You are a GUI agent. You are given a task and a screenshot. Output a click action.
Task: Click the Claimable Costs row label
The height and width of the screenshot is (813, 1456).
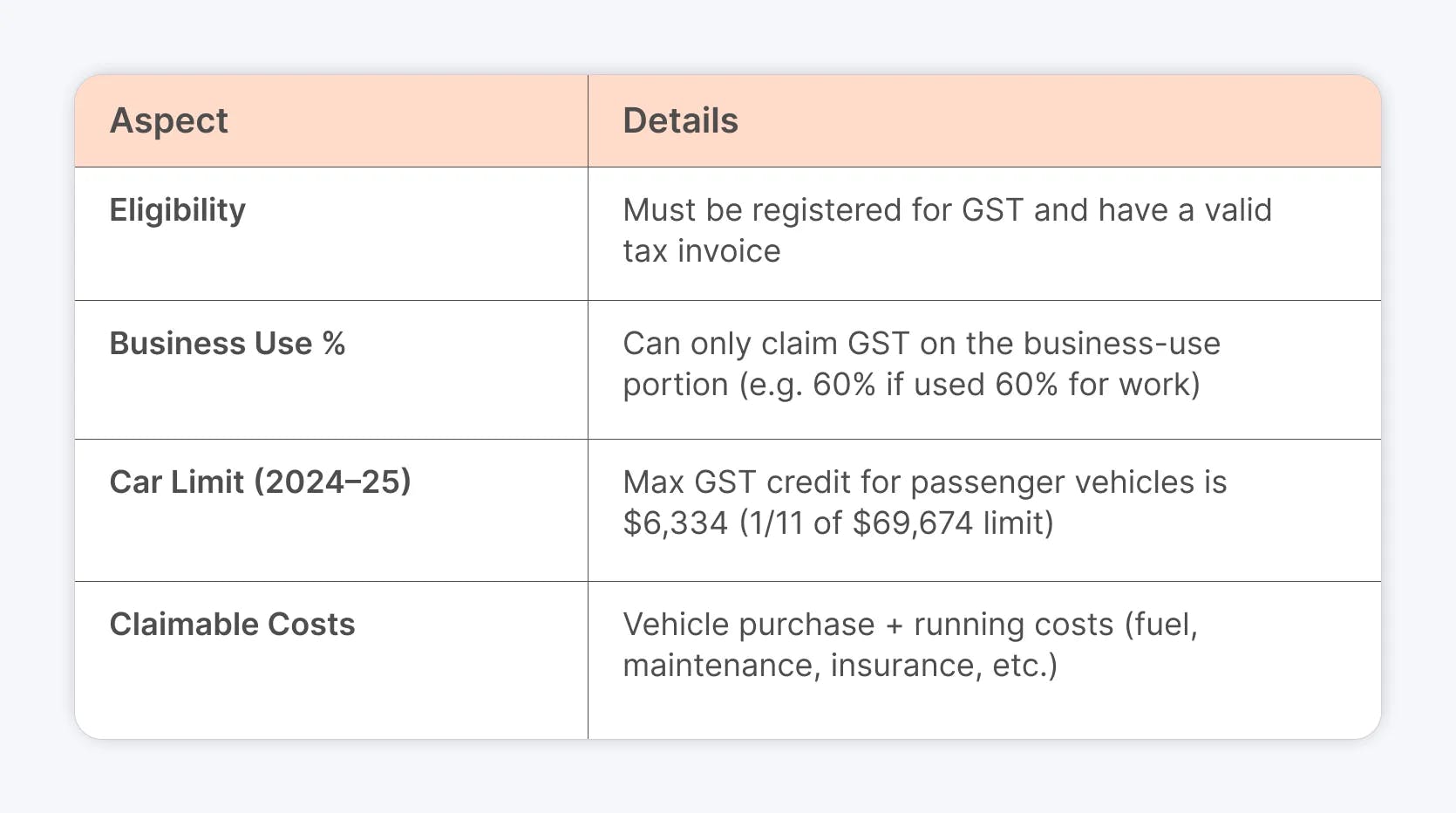[x=232, y=625]
